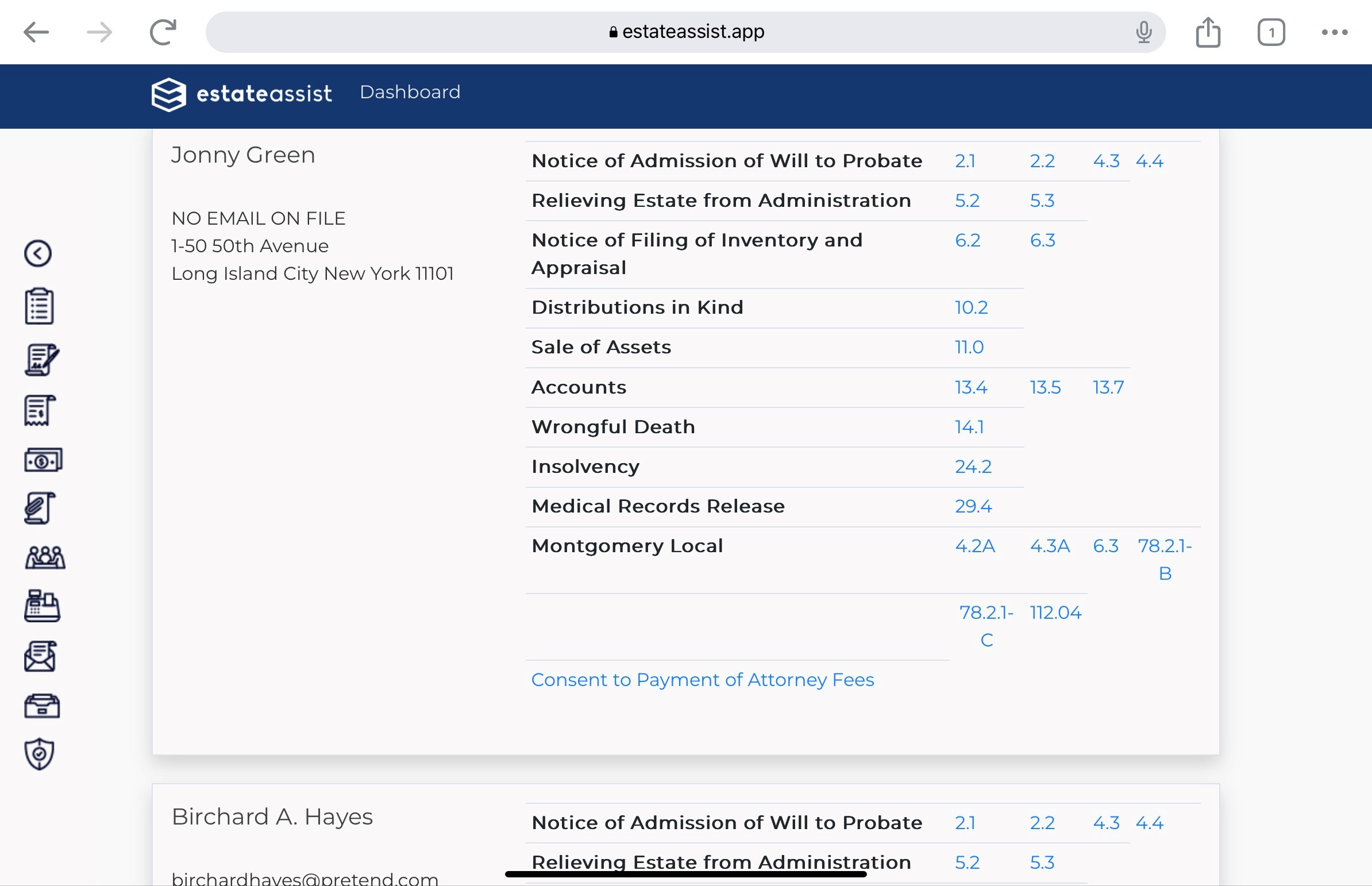Open the Dashboard nav item

tap(410, 92)
